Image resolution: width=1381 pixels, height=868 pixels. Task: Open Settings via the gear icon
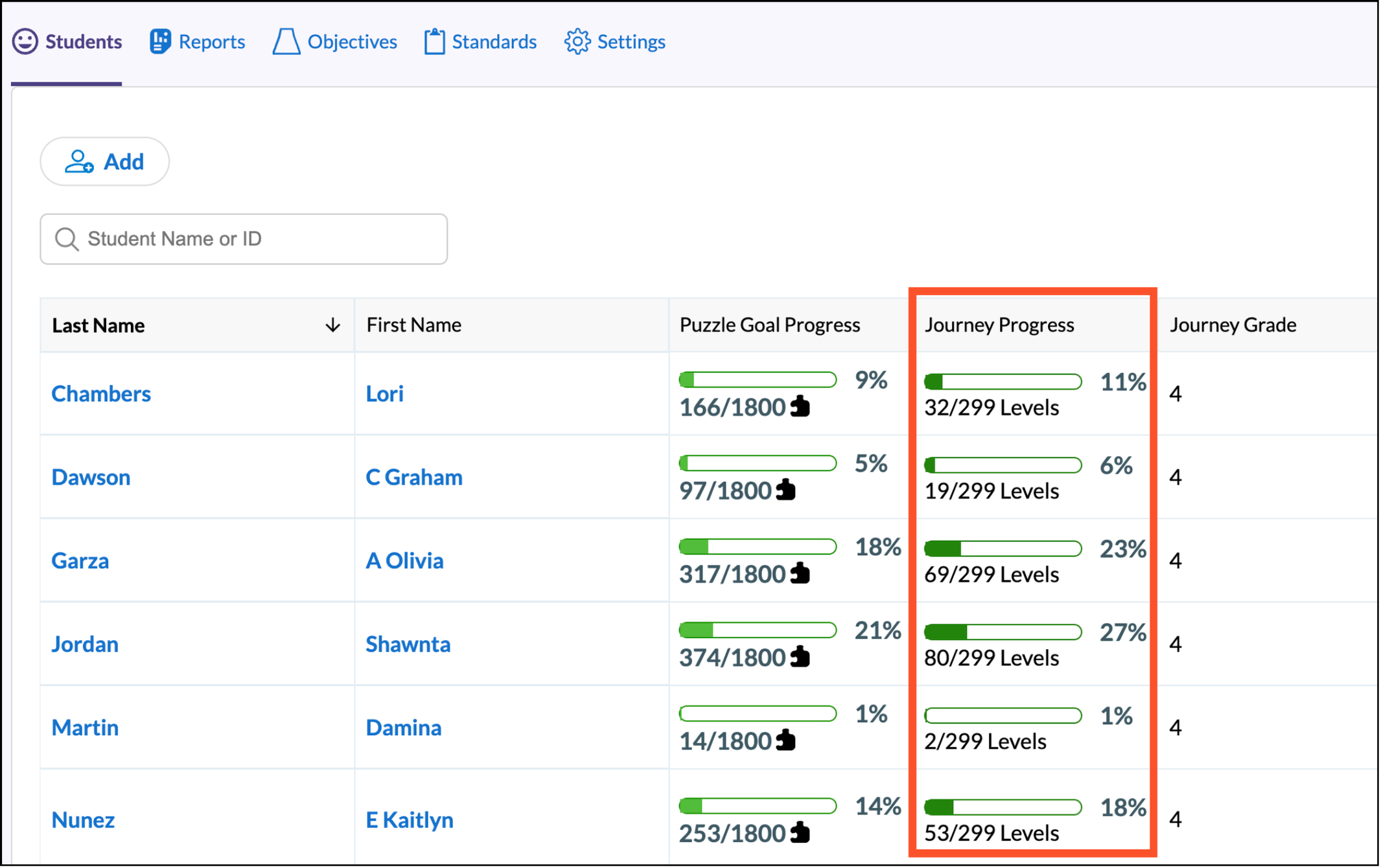(577, 41)
